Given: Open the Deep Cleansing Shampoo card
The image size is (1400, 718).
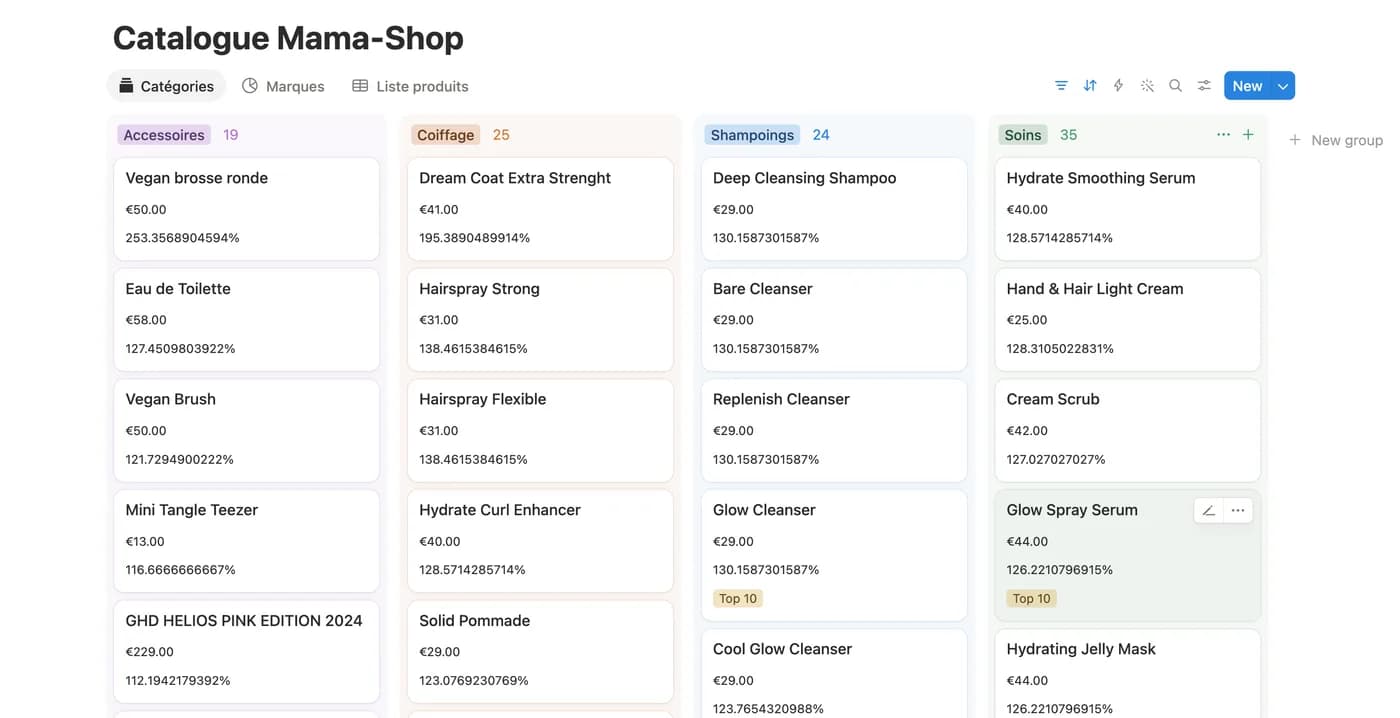Looking at the screenshot, I should pyautogui.click(x=834, y=209).
